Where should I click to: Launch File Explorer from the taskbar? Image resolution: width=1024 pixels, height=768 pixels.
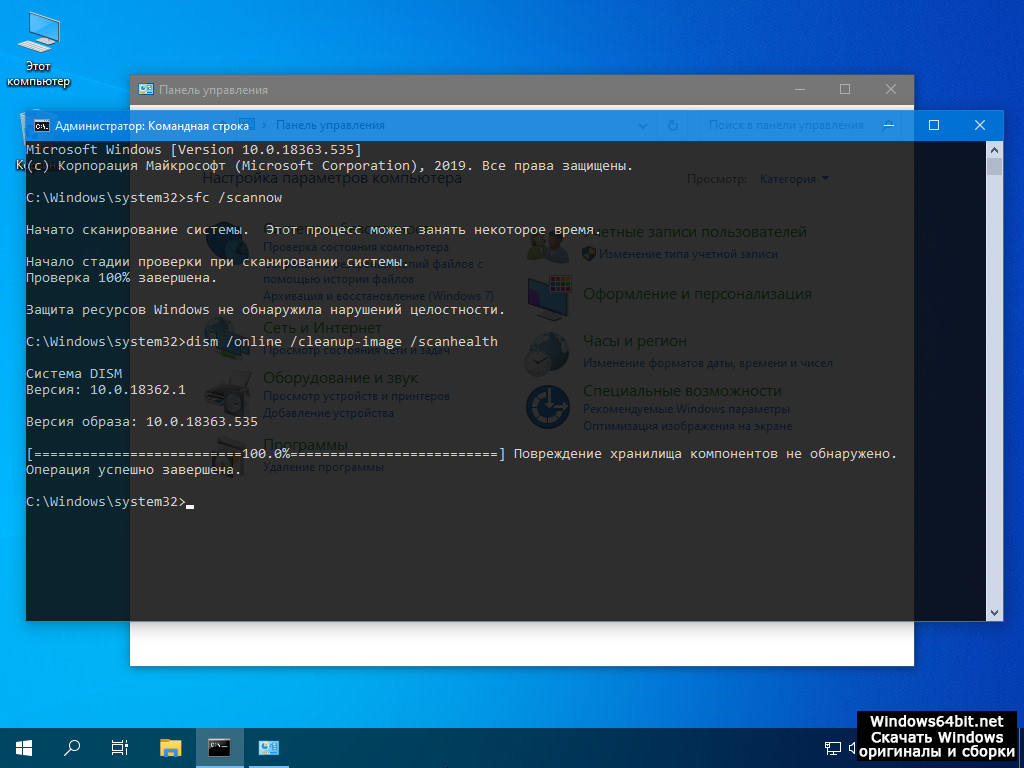coord(171,747)
